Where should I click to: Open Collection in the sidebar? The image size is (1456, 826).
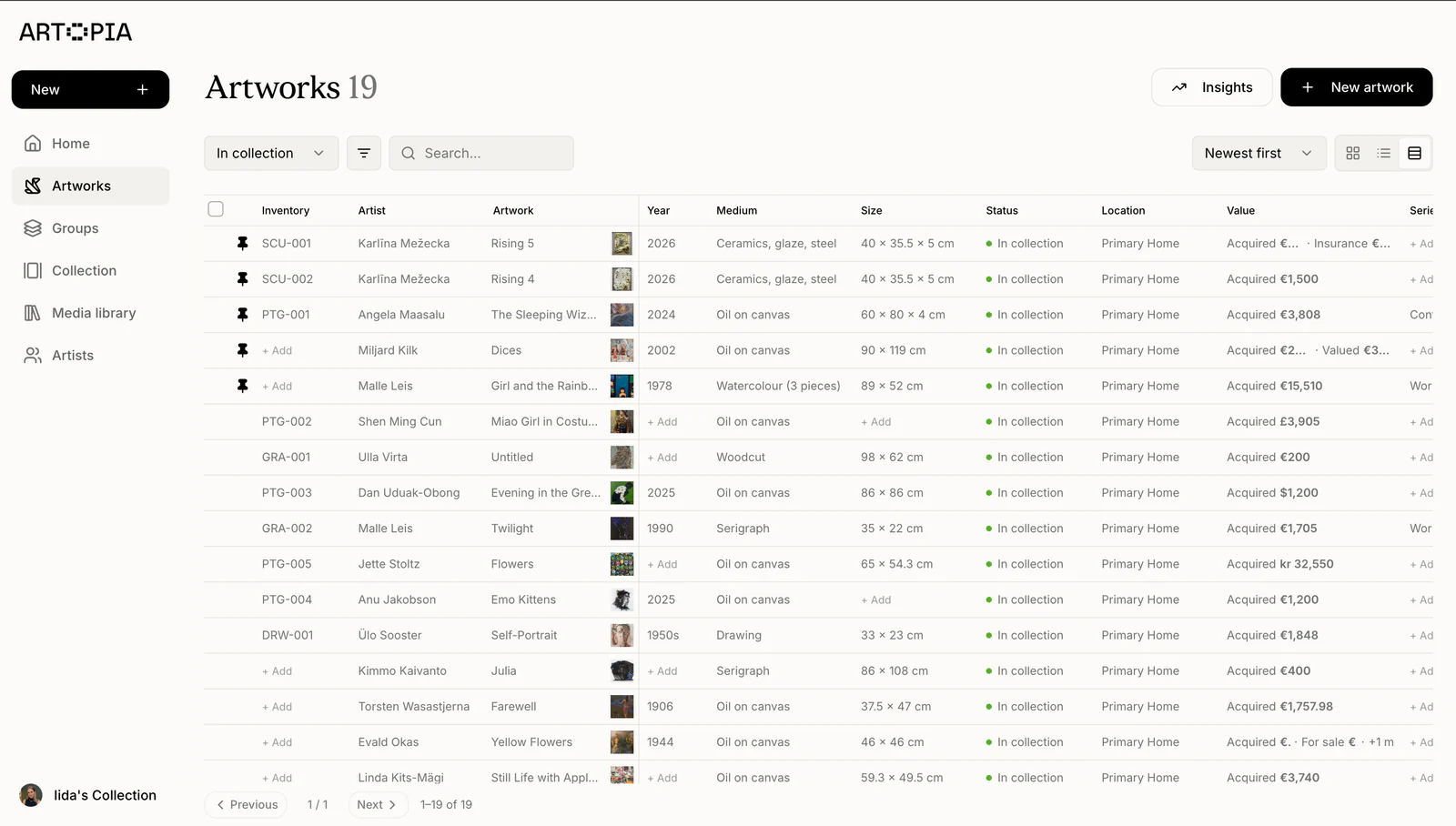point(90,270)
